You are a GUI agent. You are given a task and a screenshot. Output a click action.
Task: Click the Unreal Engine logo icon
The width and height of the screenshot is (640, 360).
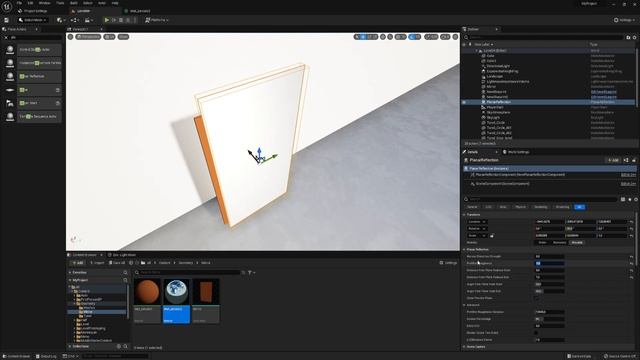pos(7,6)
